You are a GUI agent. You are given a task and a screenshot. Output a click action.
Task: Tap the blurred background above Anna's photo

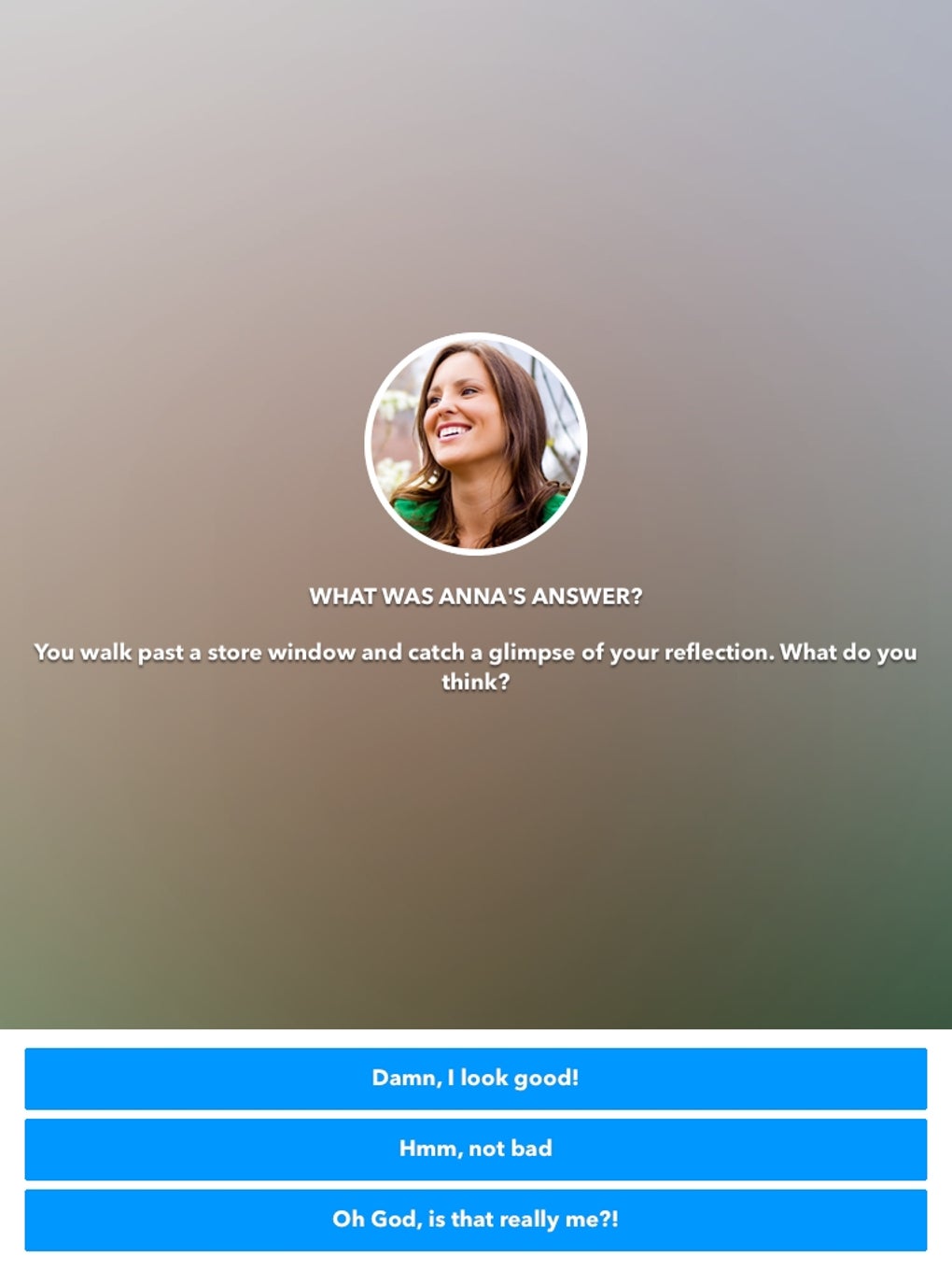pyautogui.click(x=475, y=168)
